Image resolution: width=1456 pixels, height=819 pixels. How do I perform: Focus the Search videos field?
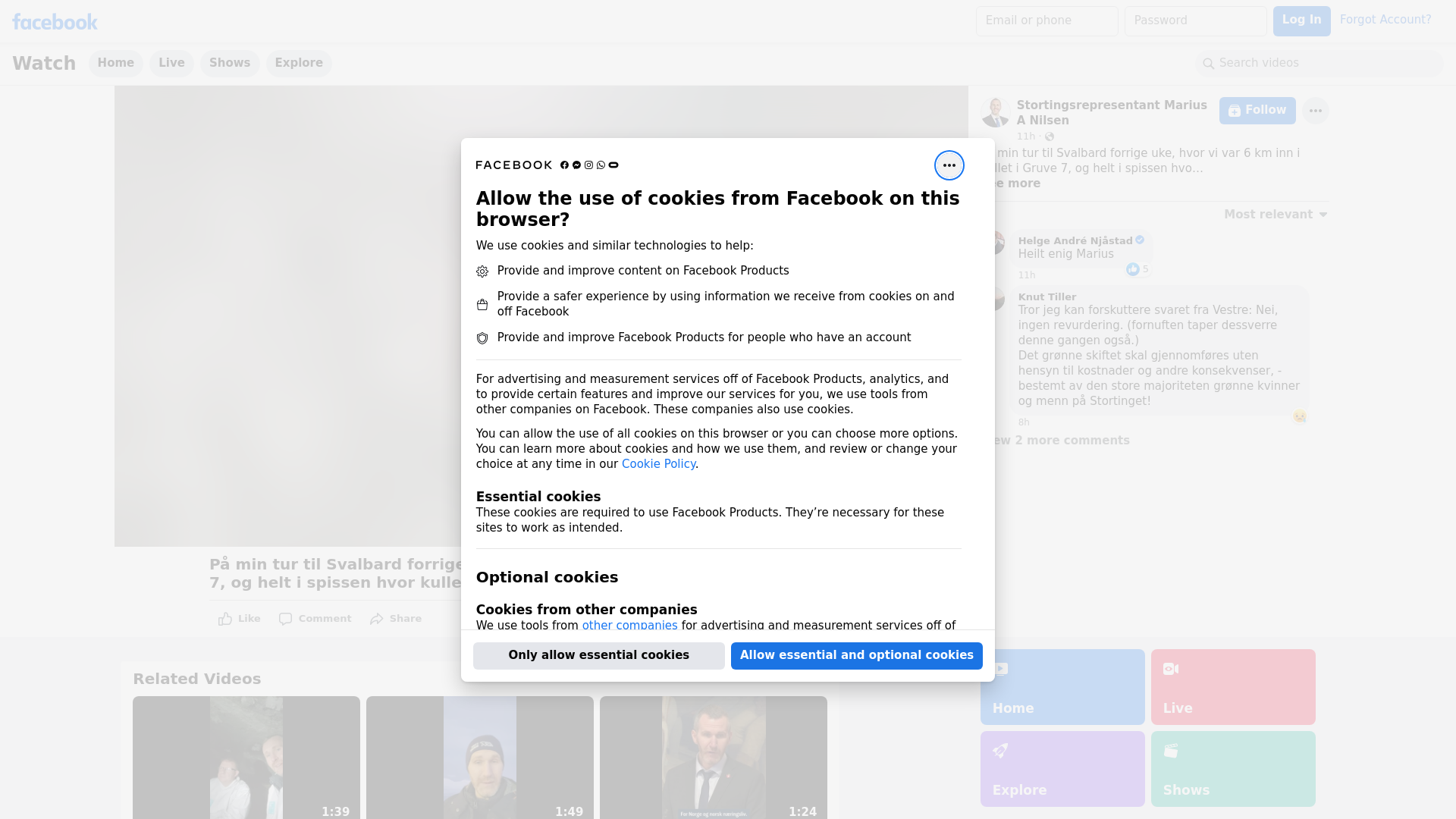click(1319, 64)
